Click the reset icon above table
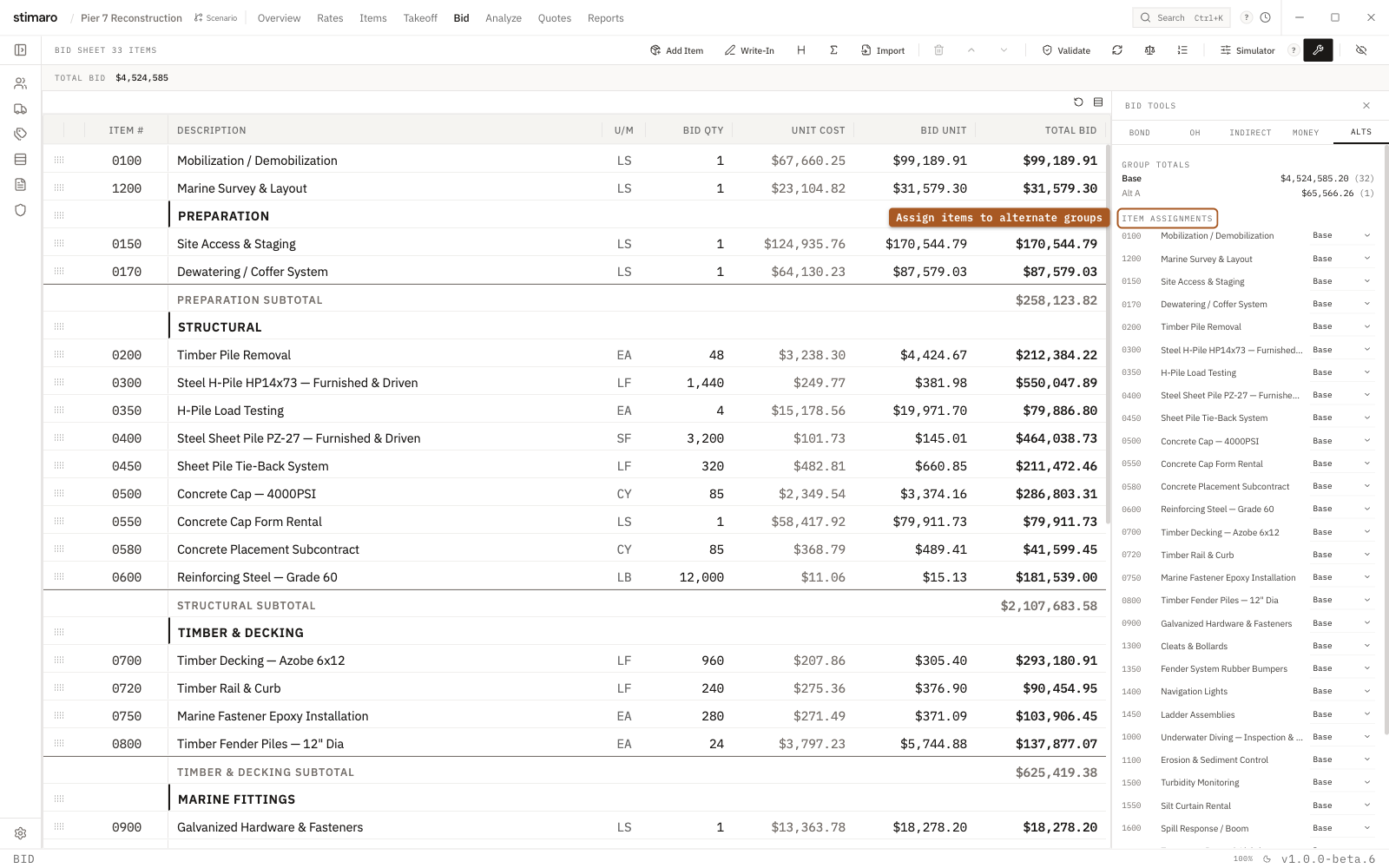The image size is (1389, 868). [1078, 102]
